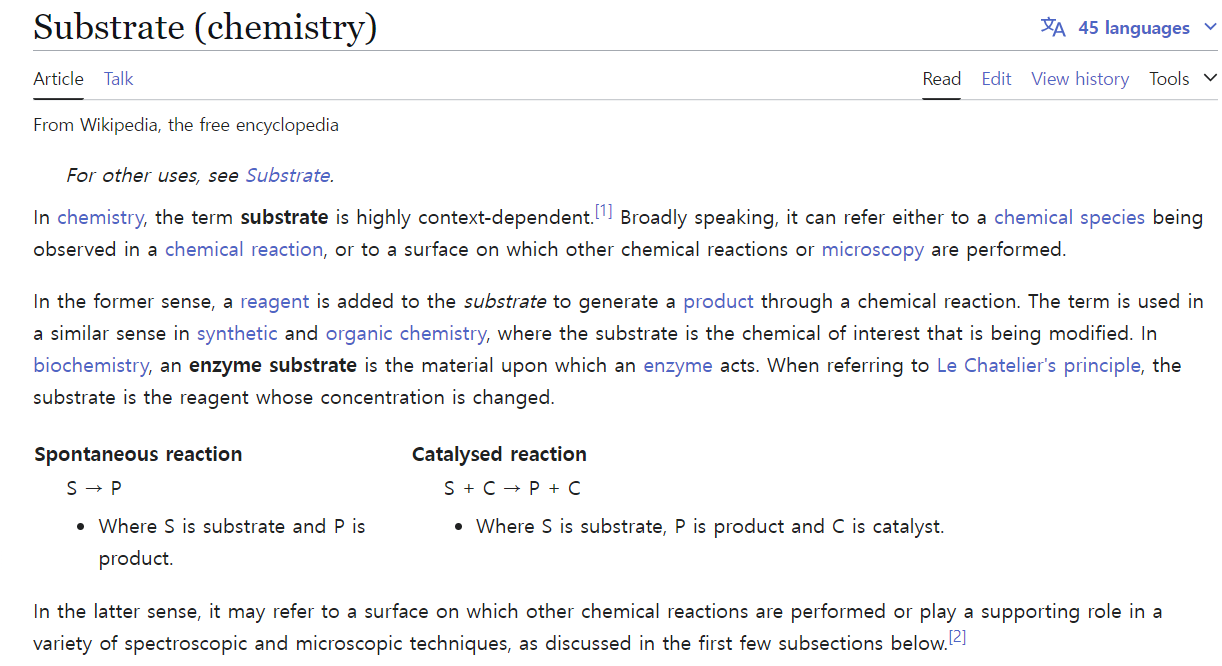Expand the Tools menu

(1182, 79)
